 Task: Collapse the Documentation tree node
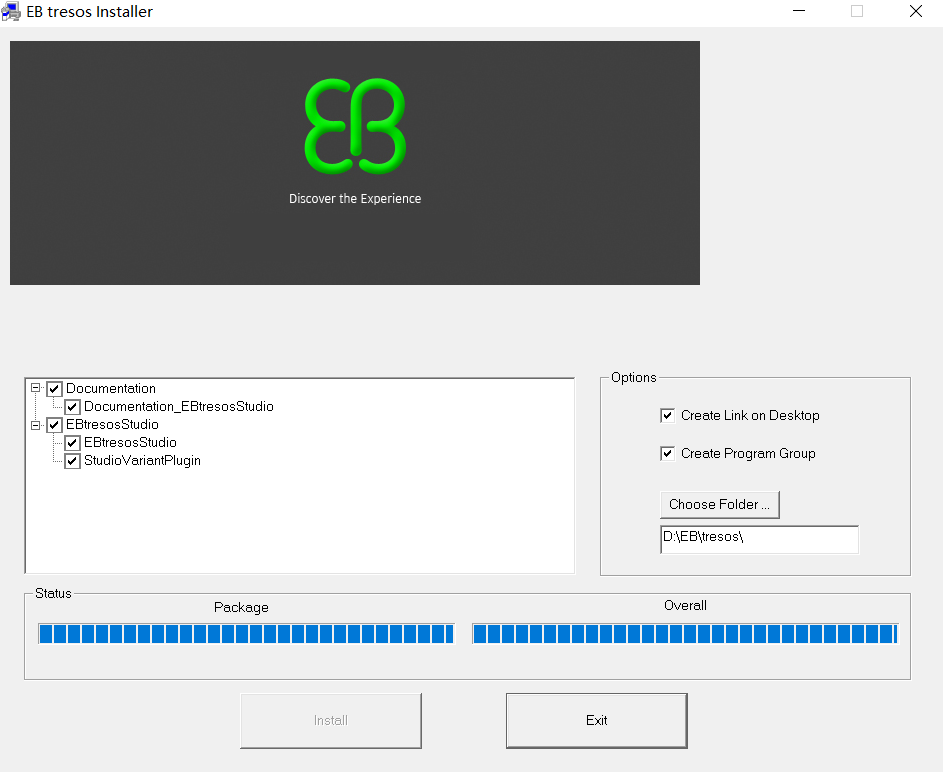(x=36, y=388)
